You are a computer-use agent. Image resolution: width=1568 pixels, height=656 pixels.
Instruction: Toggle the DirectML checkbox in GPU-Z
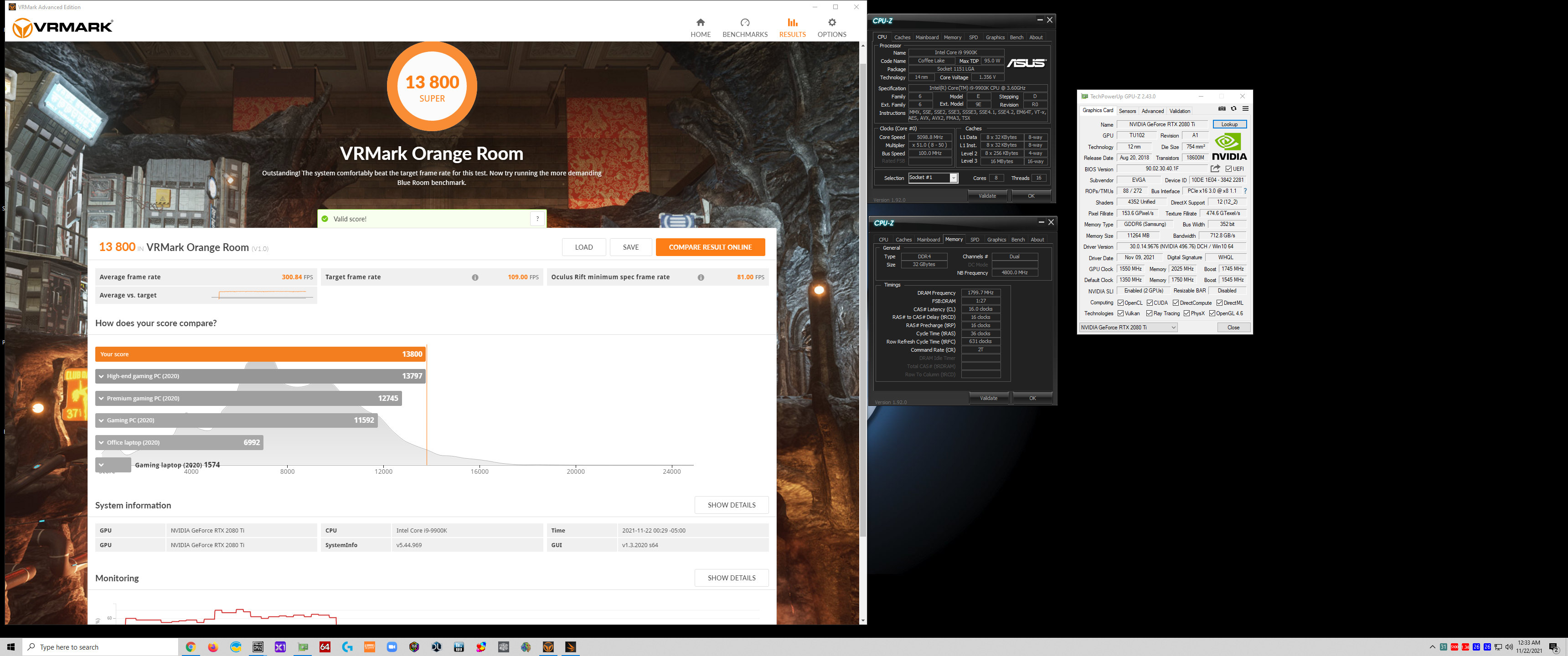(x=1220, y=303)
